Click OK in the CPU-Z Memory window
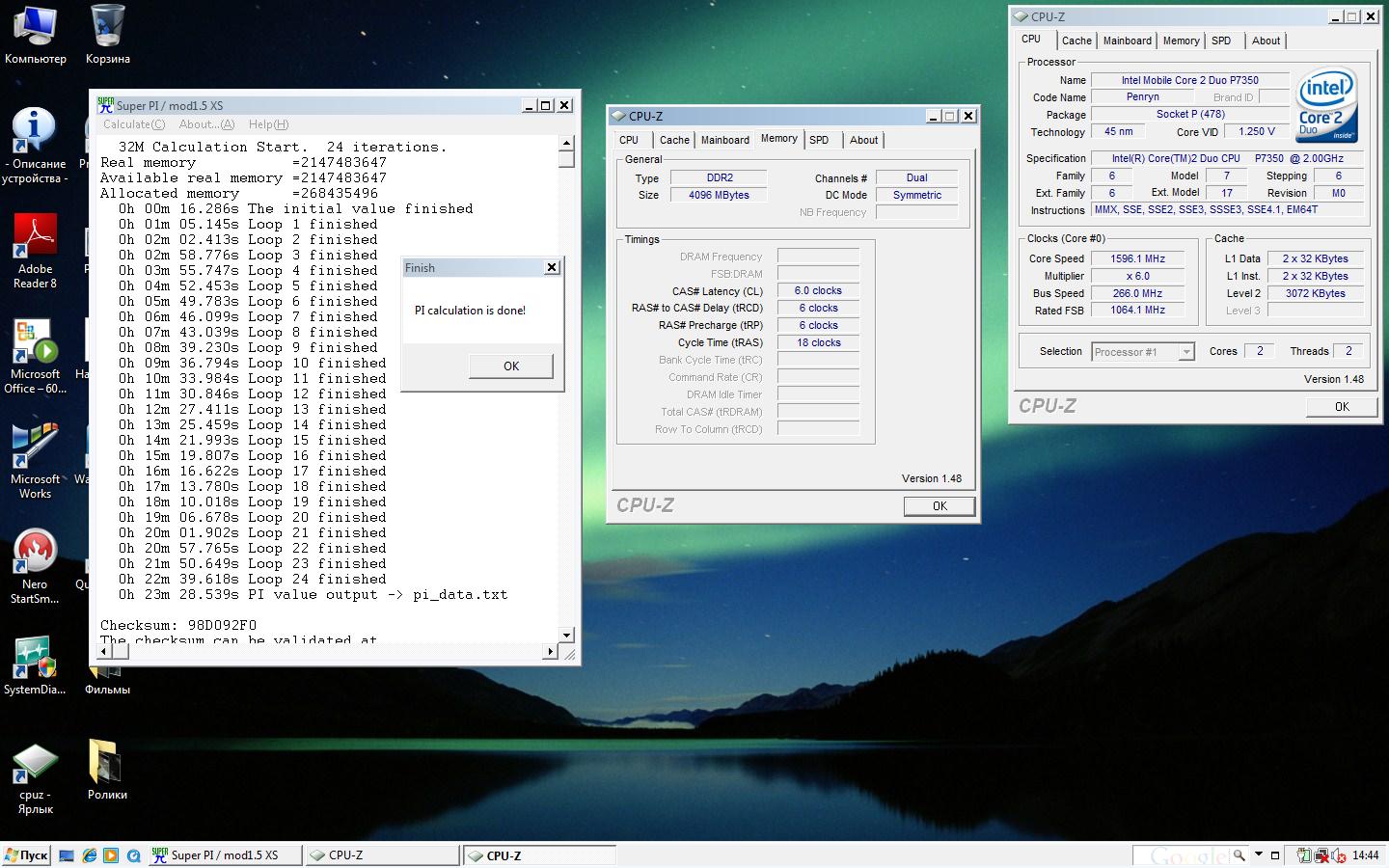The width and height of the screenshot is (1389, 868). 940,506
